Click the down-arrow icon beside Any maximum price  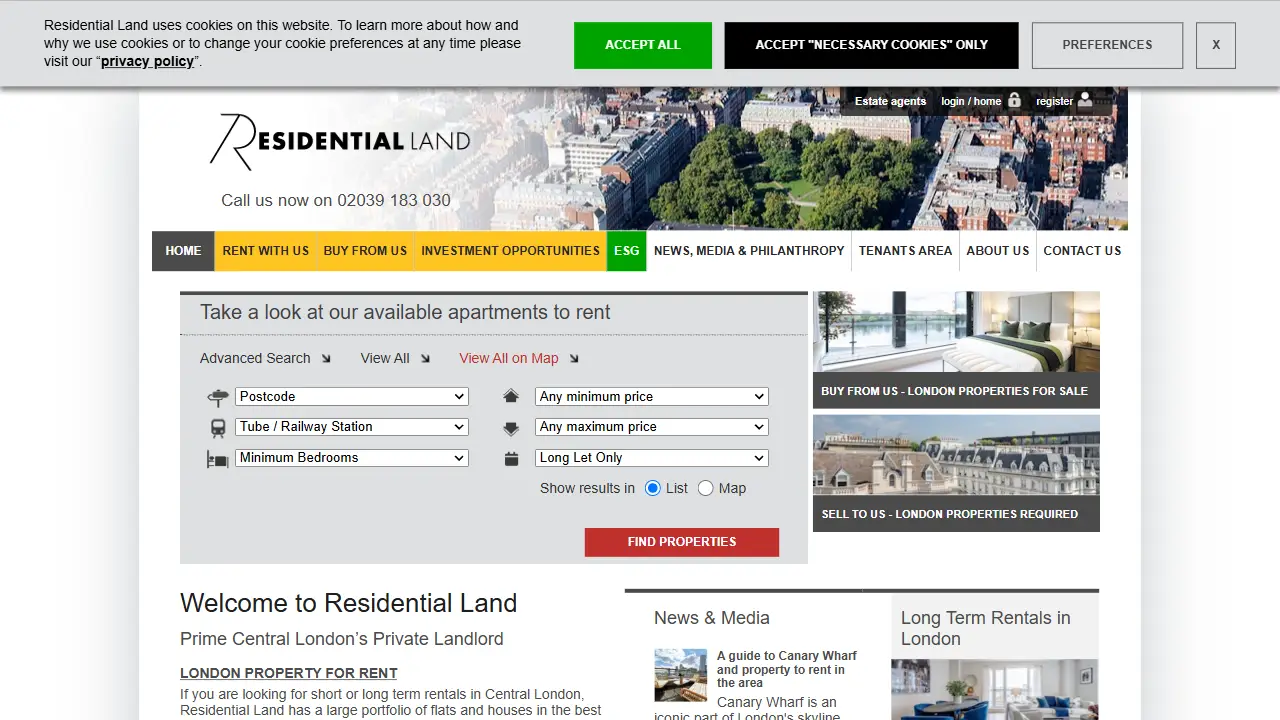pyautogui.click(x=511, y=428)
